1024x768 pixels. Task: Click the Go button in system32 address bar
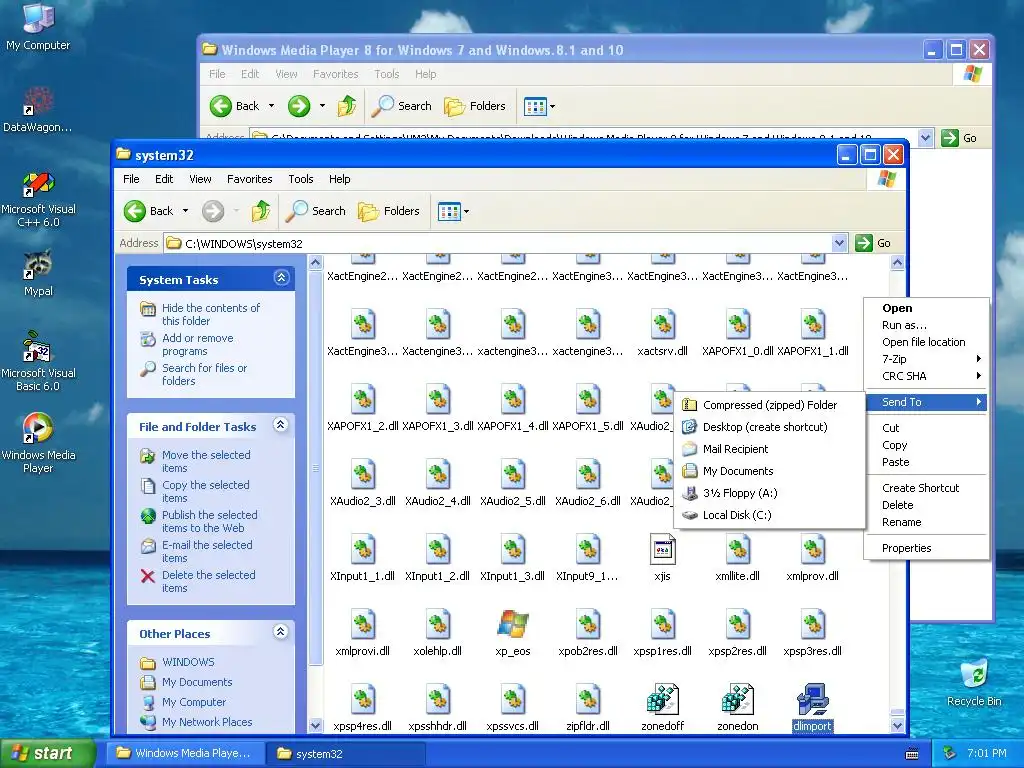click(x=873, y=243)
